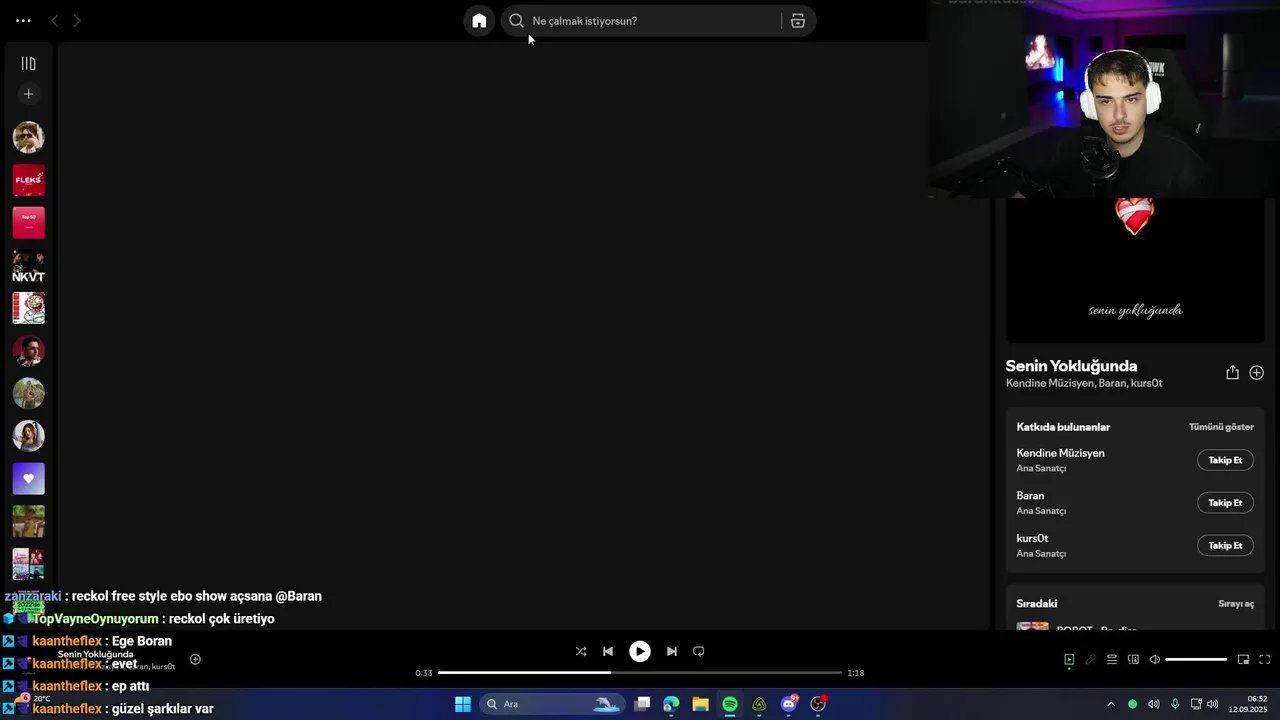
Task: Toggle Now Playing view panel
Action: (1069, 660)
